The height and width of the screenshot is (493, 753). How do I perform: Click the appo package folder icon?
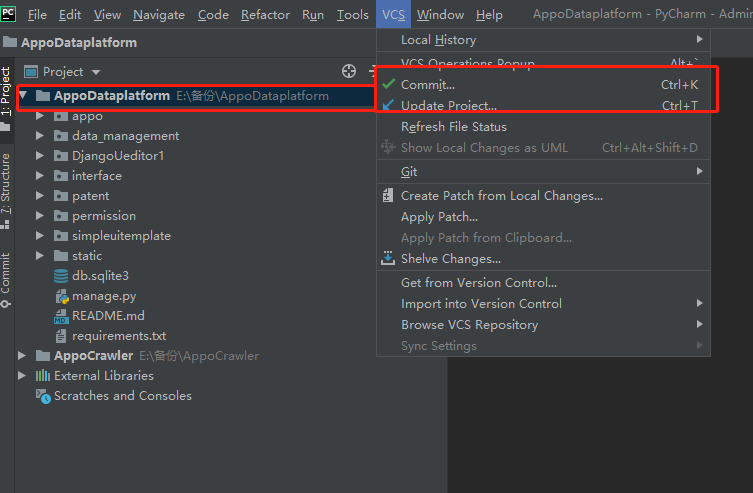click(x=61, y=116)
